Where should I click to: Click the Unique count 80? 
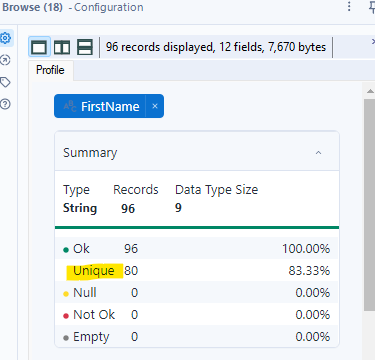(131, 271)
